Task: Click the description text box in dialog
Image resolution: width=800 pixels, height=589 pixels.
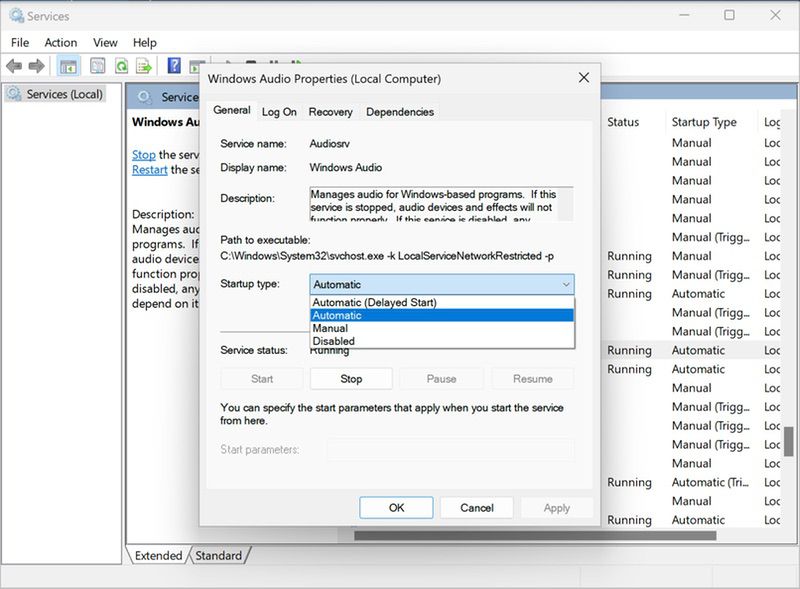Action: tap(441, 204)
